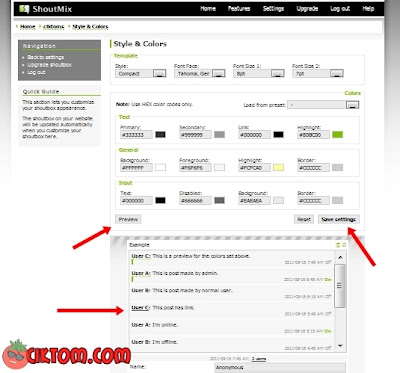Open the Home menu item
The width and height of the screenshot is (400, 373).
pyautogui.click(x=208, y=9)
